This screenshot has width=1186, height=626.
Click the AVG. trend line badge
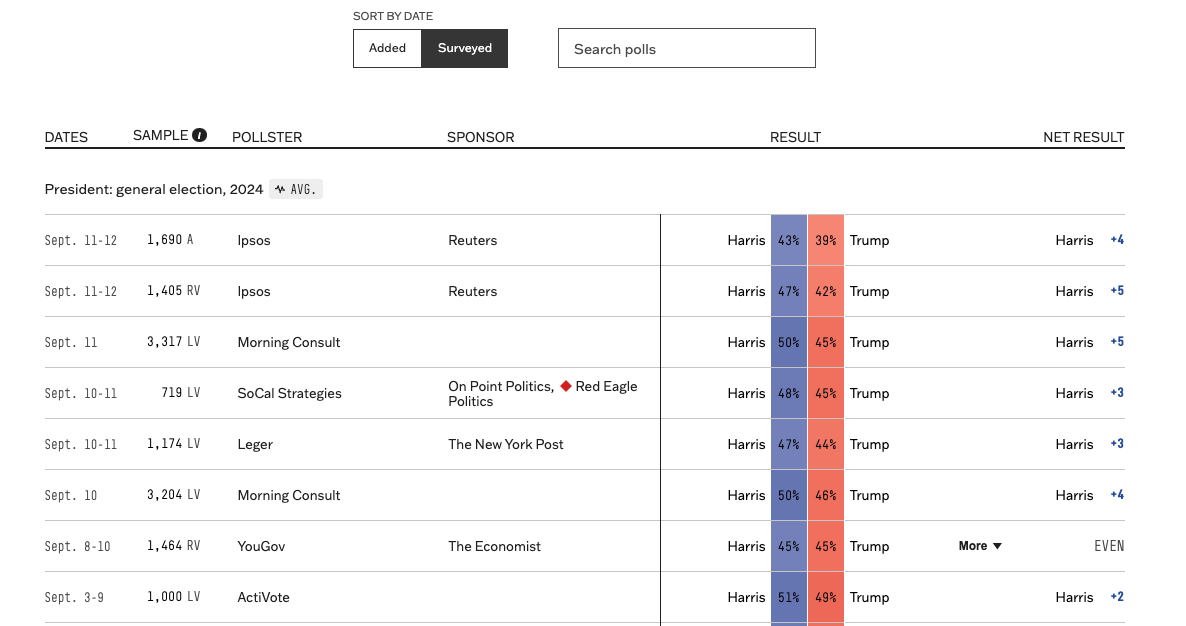[x=296, y=189]
